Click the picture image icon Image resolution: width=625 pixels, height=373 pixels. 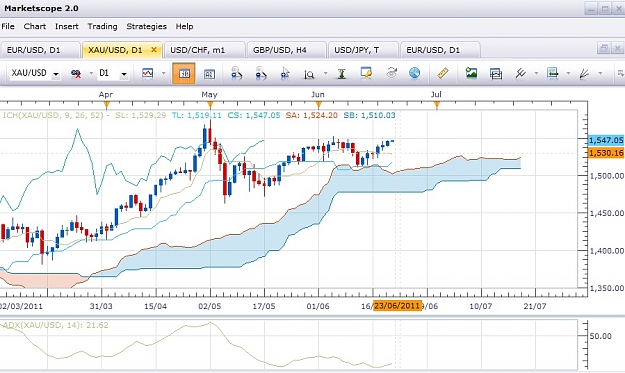click(471, 73)
